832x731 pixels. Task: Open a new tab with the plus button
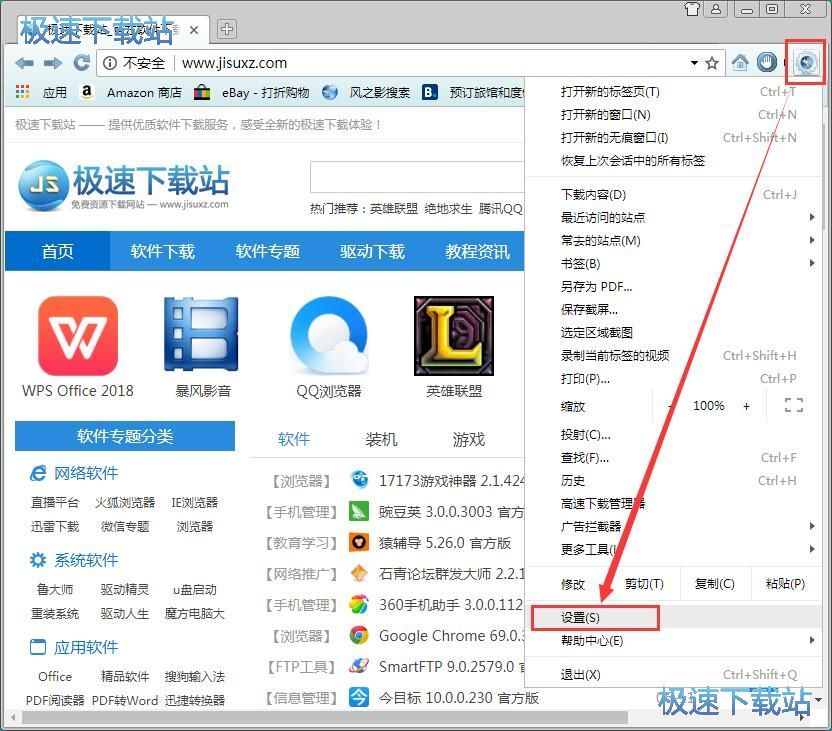coord(227,29)
